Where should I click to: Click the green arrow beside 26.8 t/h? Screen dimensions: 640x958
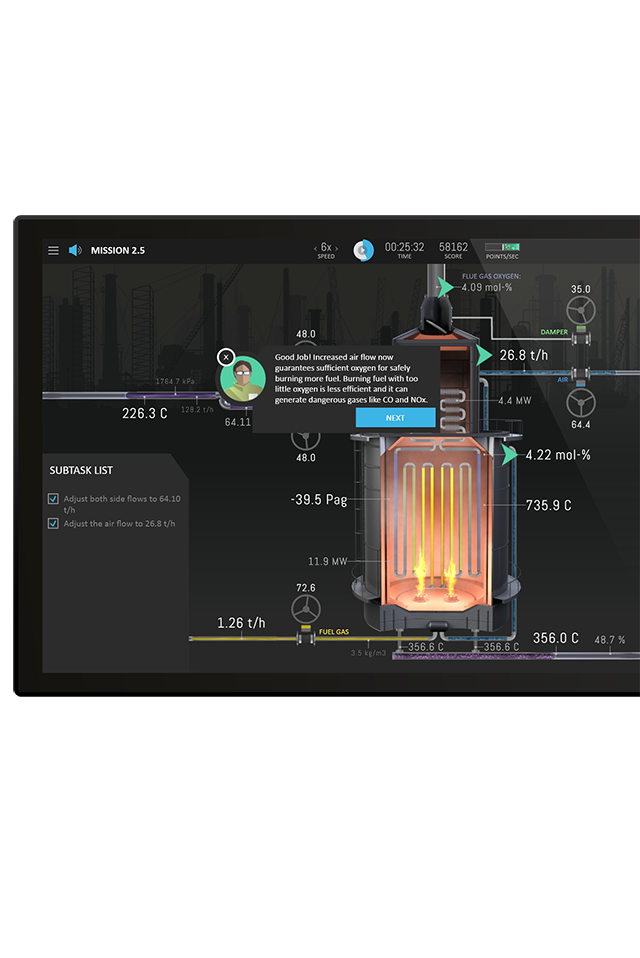[x=485, y=355]
